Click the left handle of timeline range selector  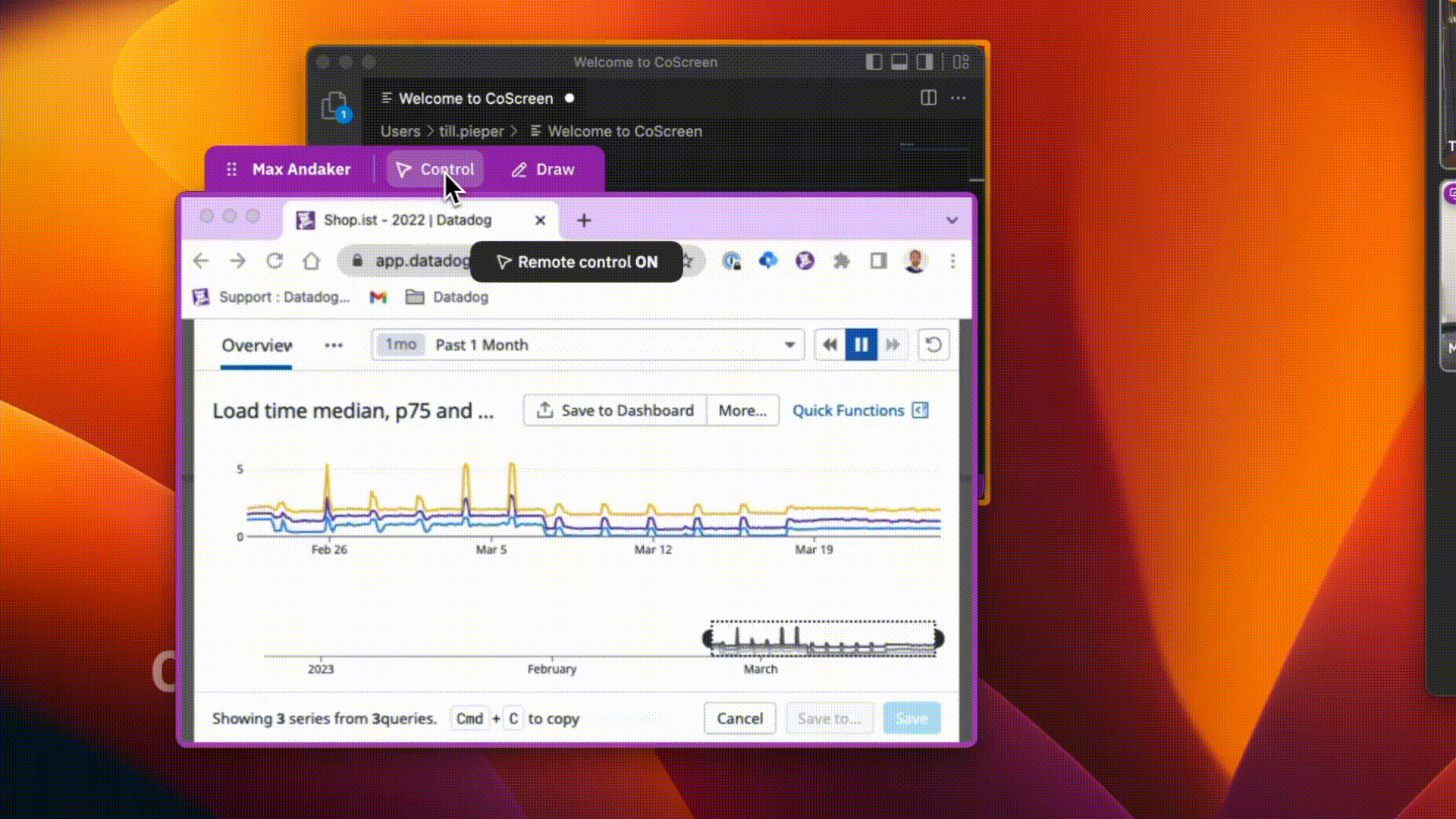pyautogui.click(x=708, y=639)
